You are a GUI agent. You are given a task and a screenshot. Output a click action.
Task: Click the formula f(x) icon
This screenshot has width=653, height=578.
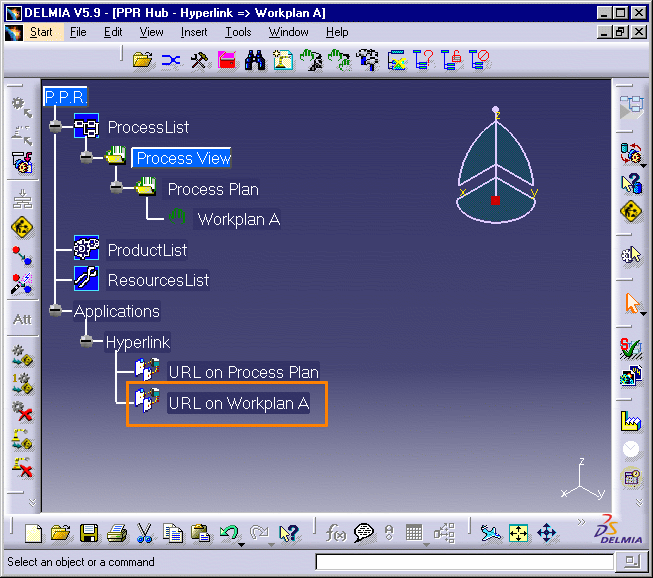click(336, 533)
